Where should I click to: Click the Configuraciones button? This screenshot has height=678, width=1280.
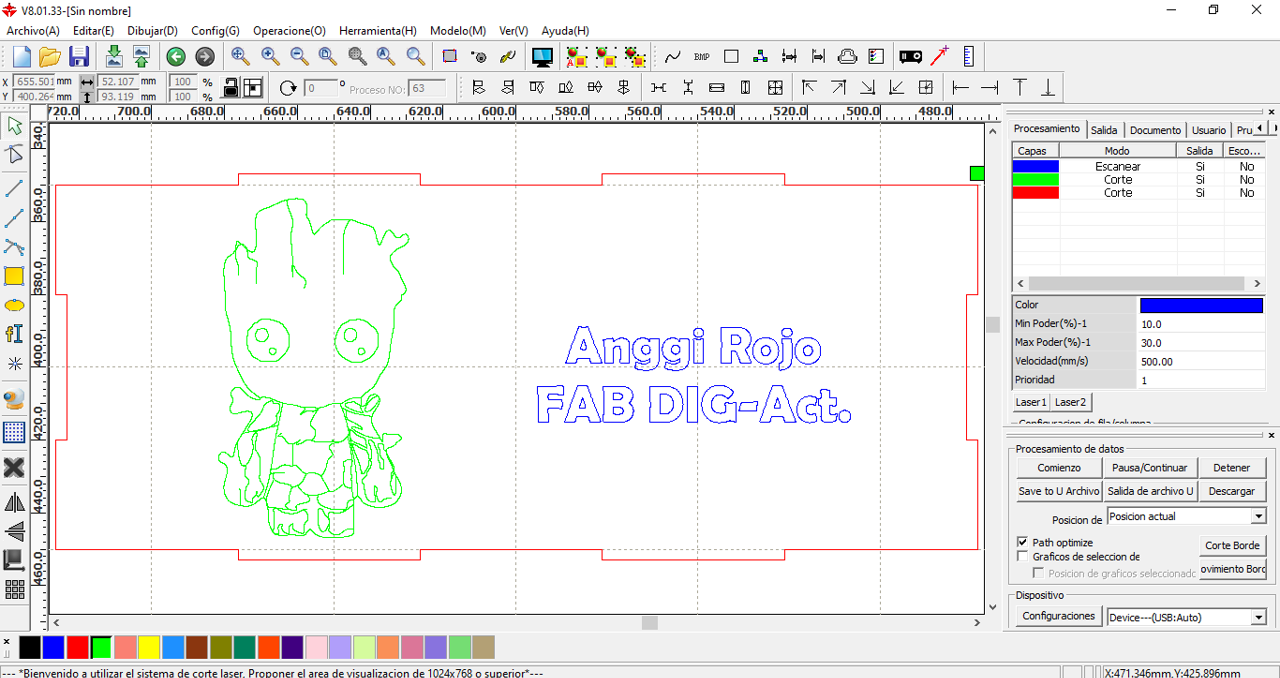pyautogui.click(x=1058, y=616)
